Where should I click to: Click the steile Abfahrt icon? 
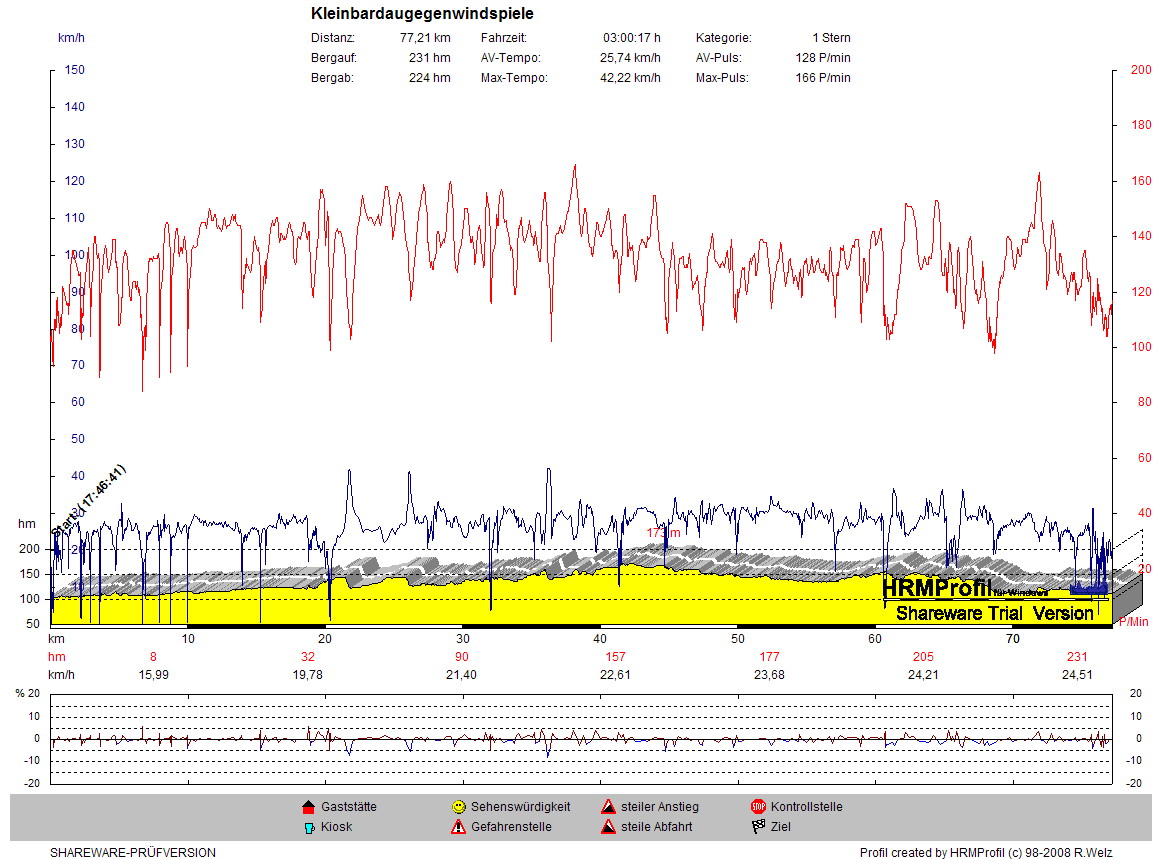pos(608,827)
